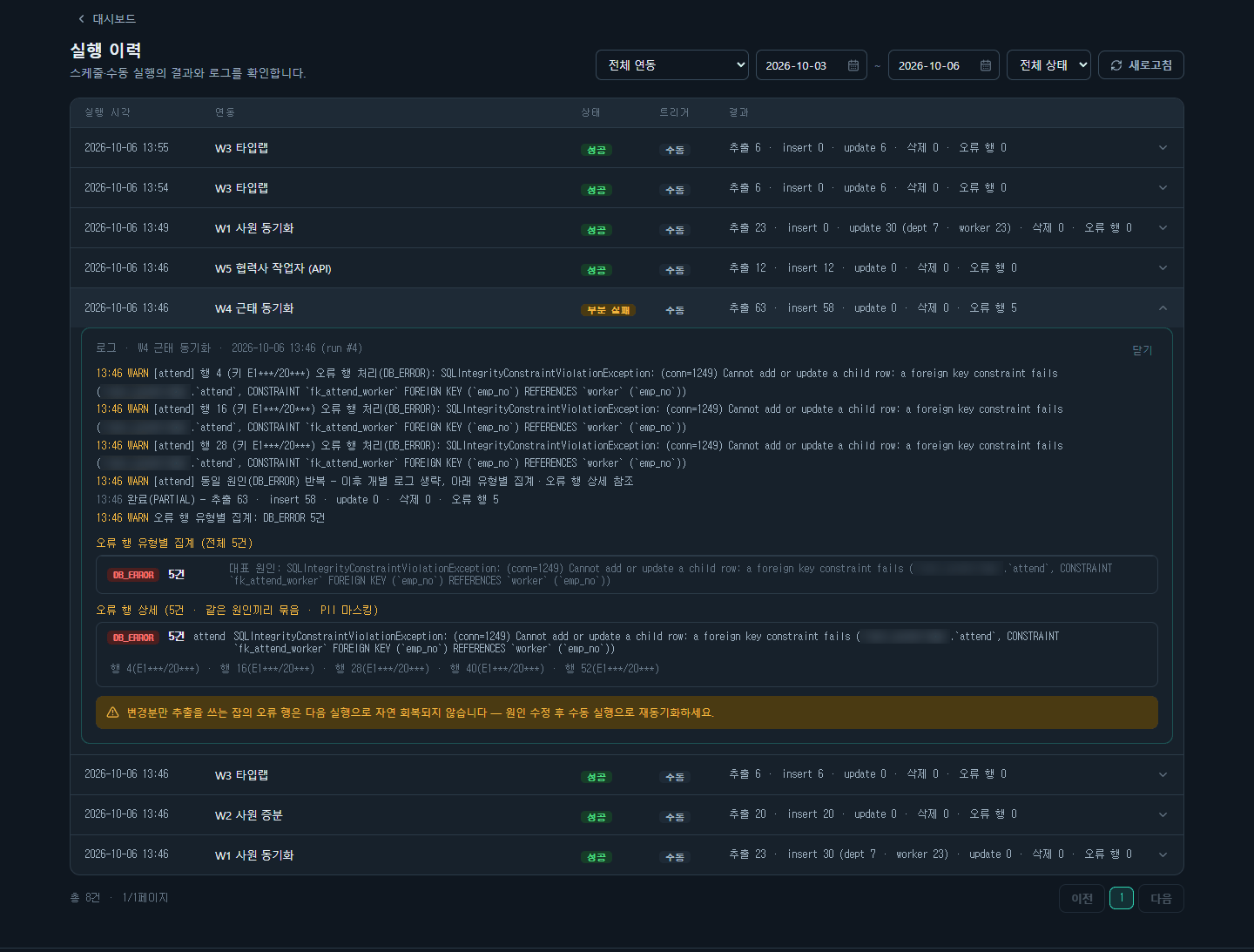Collapse the W4 근태 동기화 row chevron
1254x952 pixels.
click(1163, 308)
